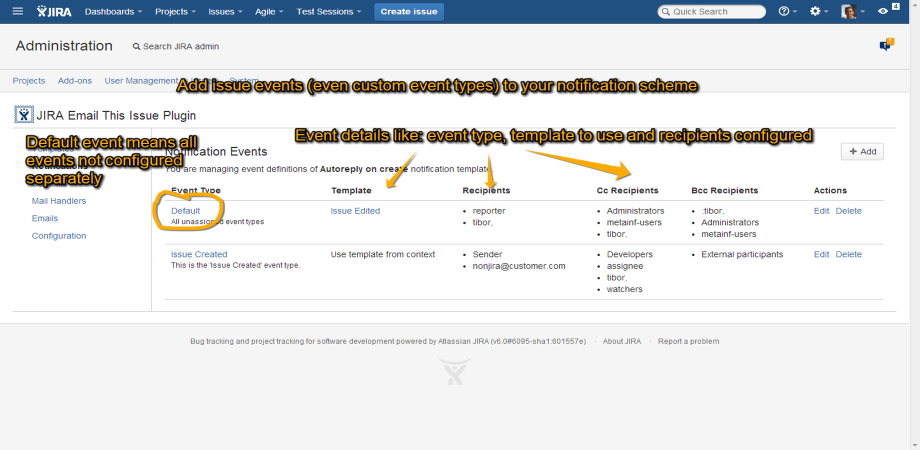Click the Create issue button
The width and height of the screenshot is (920, 450).
click(409, 12)
